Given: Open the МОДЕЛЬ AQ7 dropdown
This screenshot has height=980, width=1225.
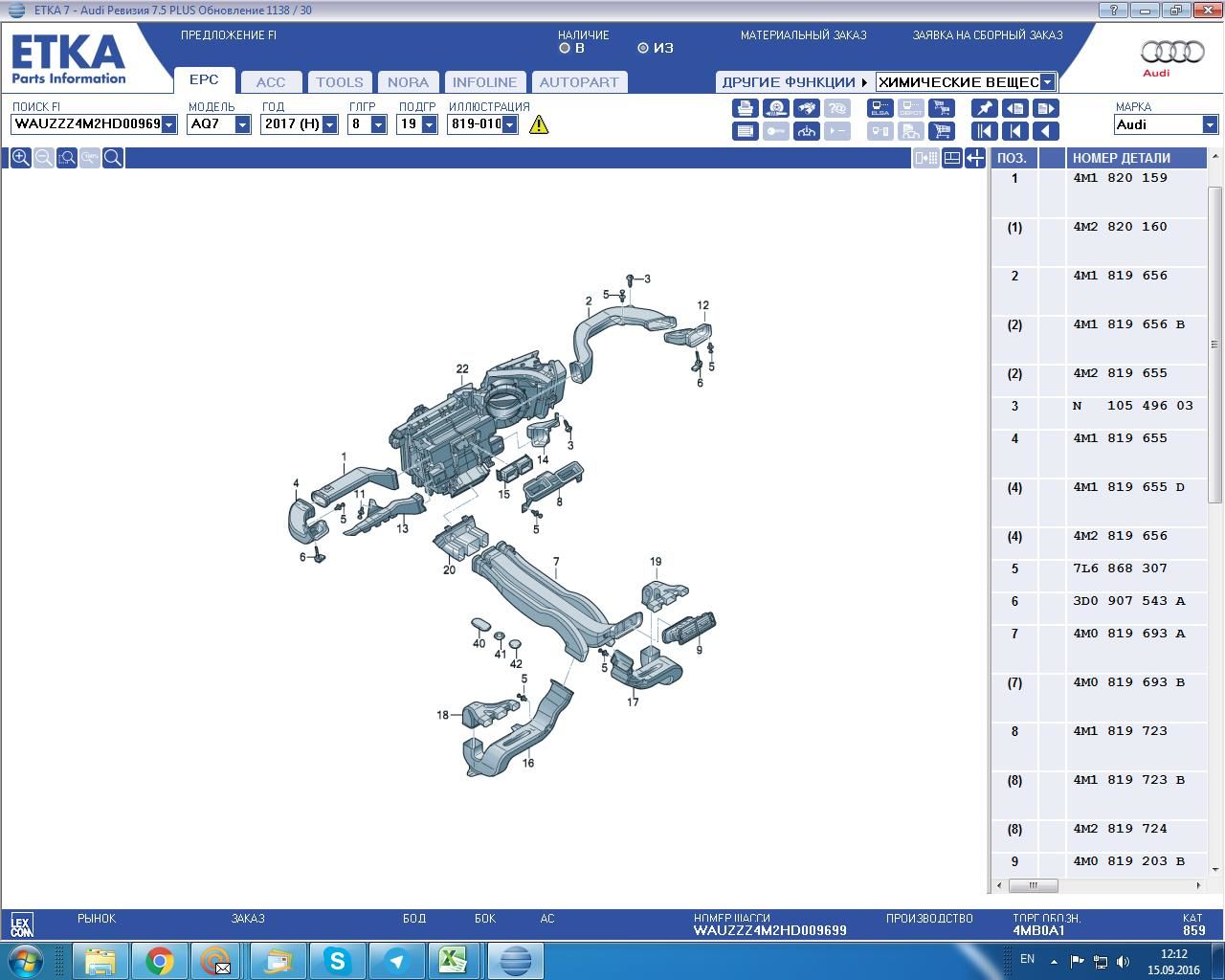Looking at the screenshot, I should [242, 124].
